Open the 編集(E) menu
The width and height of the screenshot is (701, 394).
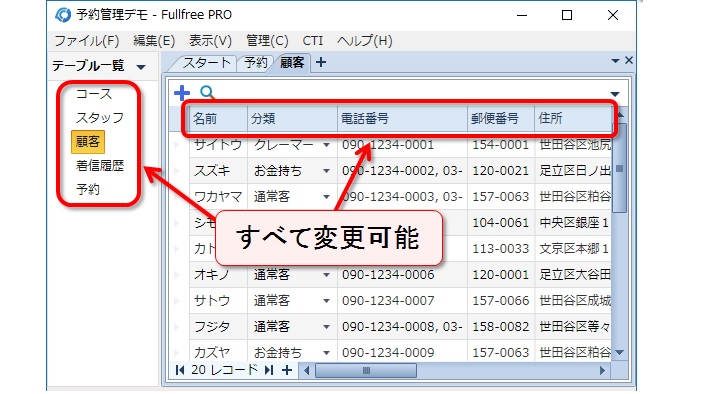154,41
